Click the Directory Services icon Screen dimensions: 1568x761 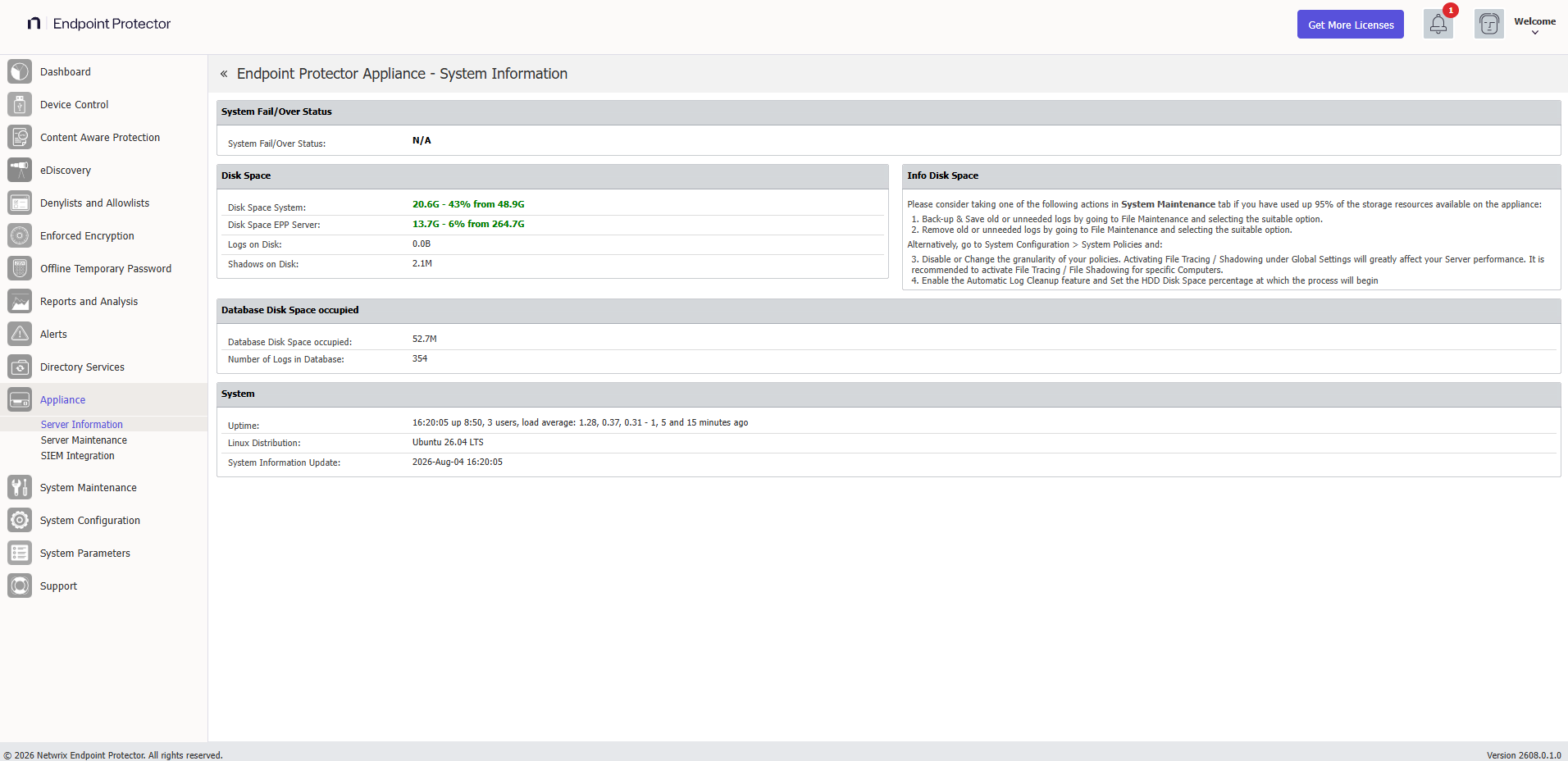coord(20,367)
